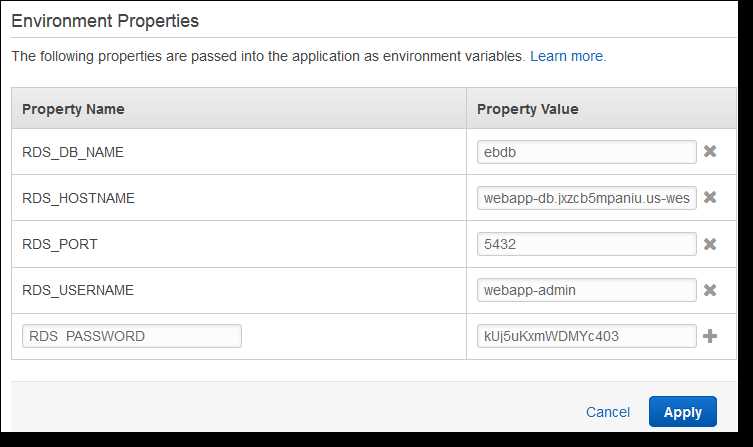Cancel the environment properties changes
Image resolution: width=753 pixels, height=447 pixels.
pos(607,412)
